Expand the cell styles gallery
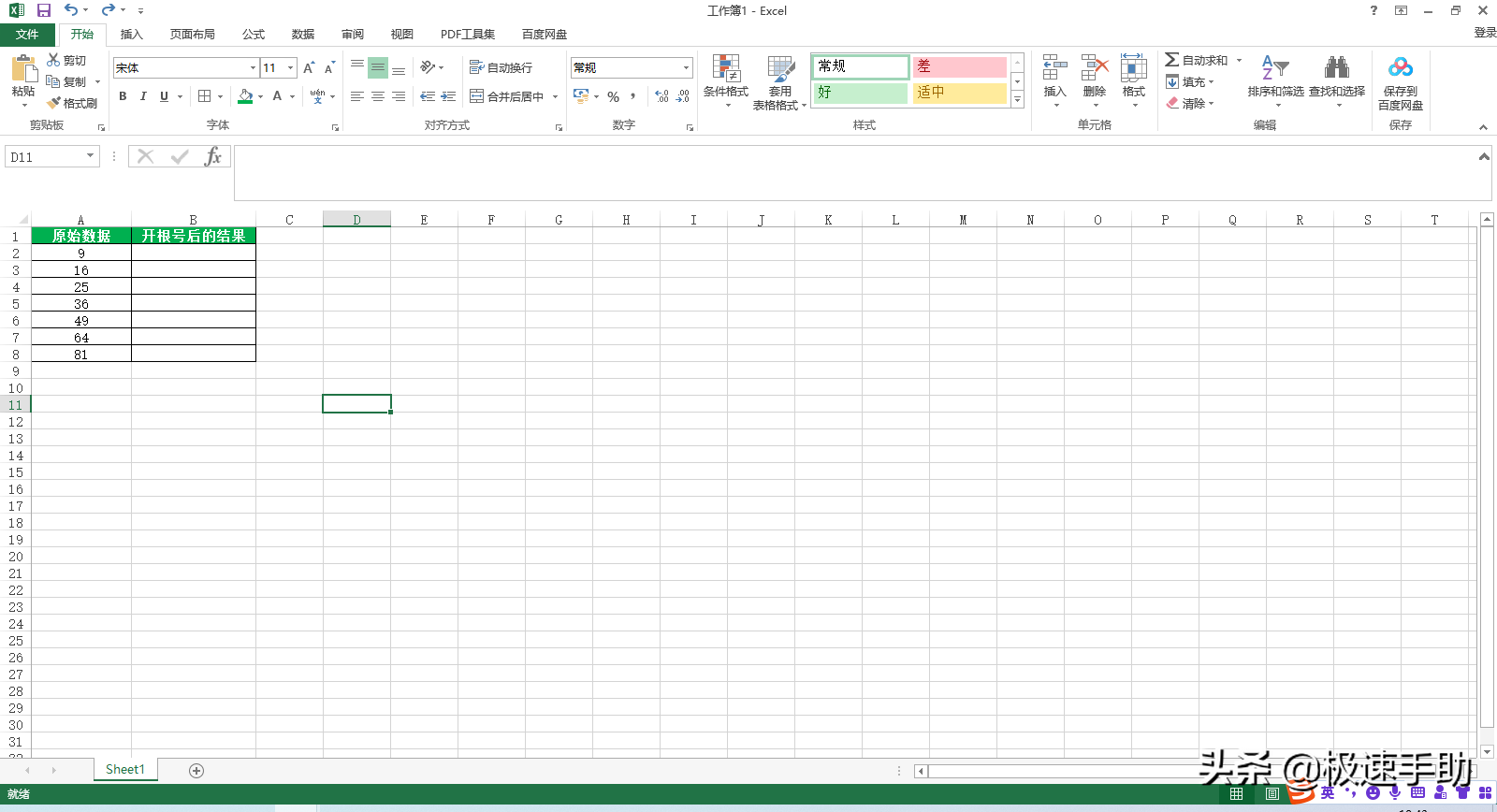The height and width of the screenshot is (812, 1497). point(1018,99)
